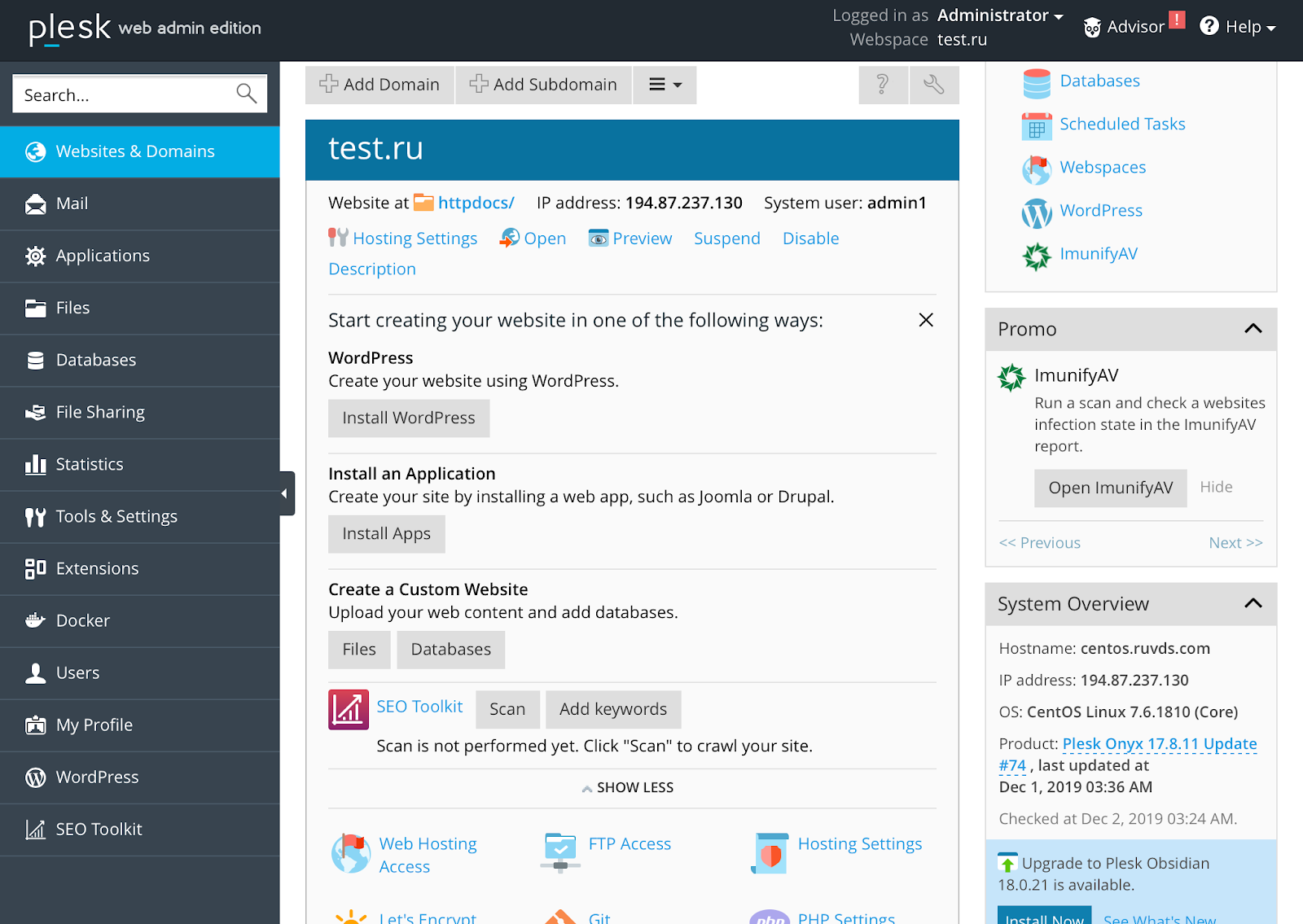Open the ImunifyAV icon in right panel

coord(1036,256)
